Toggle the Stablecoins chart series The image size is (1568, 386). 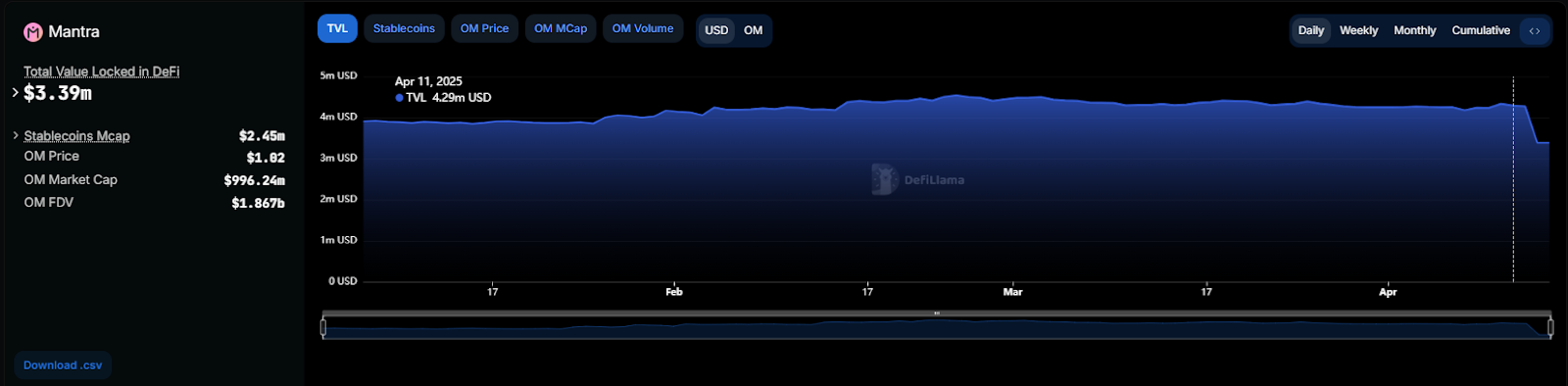pyautogui.click(x=404, y=28)
